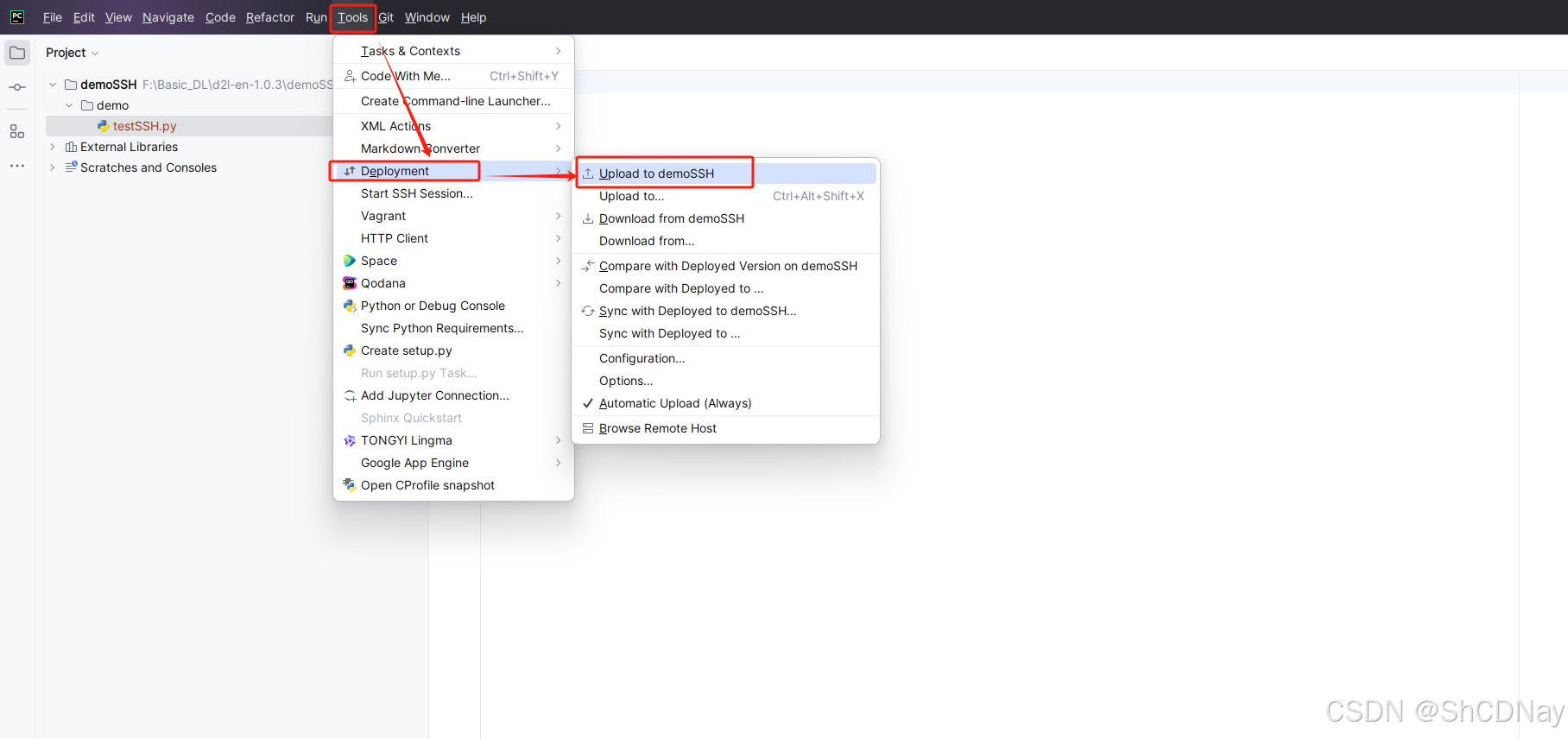Expand XML Actions submenu
Viewport: 1568px width, 739px height.
click(x=453, y=126)
